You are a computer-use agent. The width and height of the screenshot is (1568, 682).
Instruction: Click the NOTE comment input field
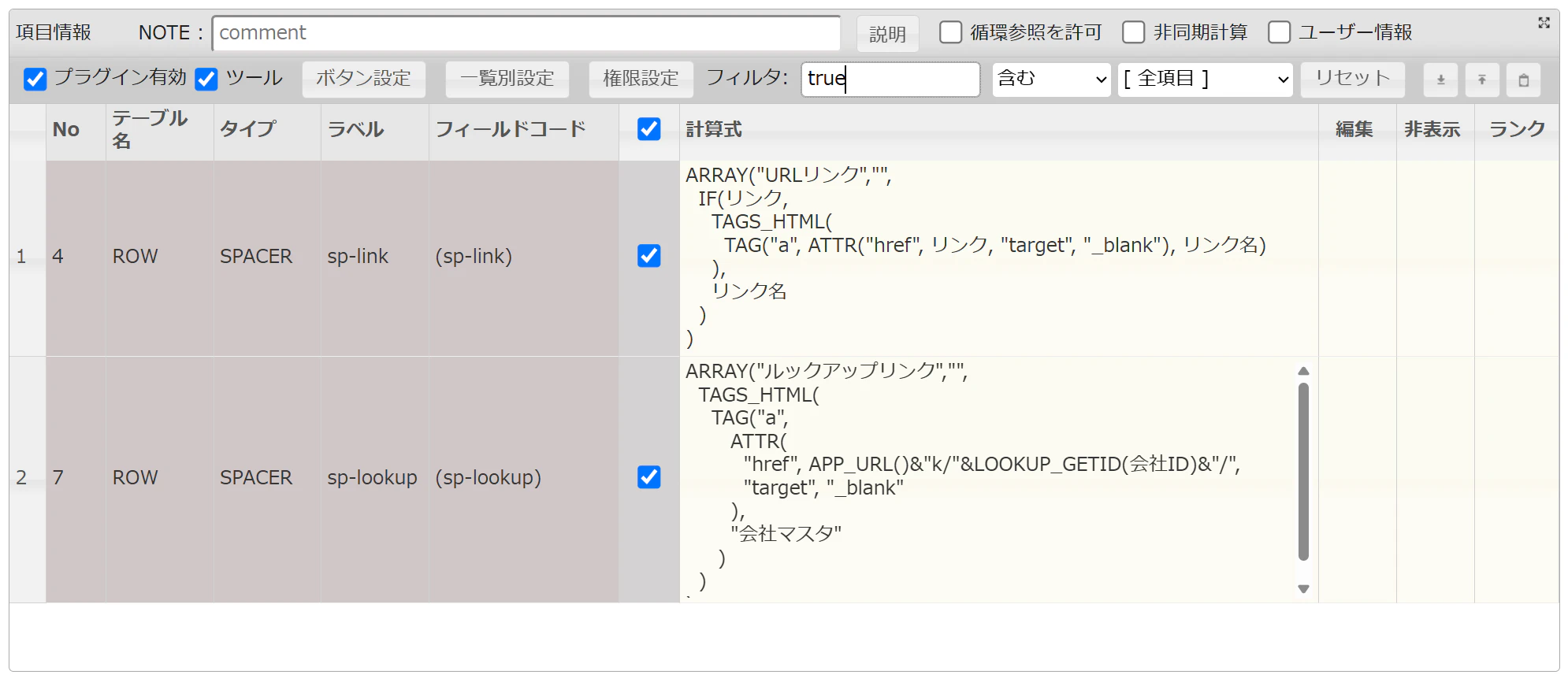point(526,33)
